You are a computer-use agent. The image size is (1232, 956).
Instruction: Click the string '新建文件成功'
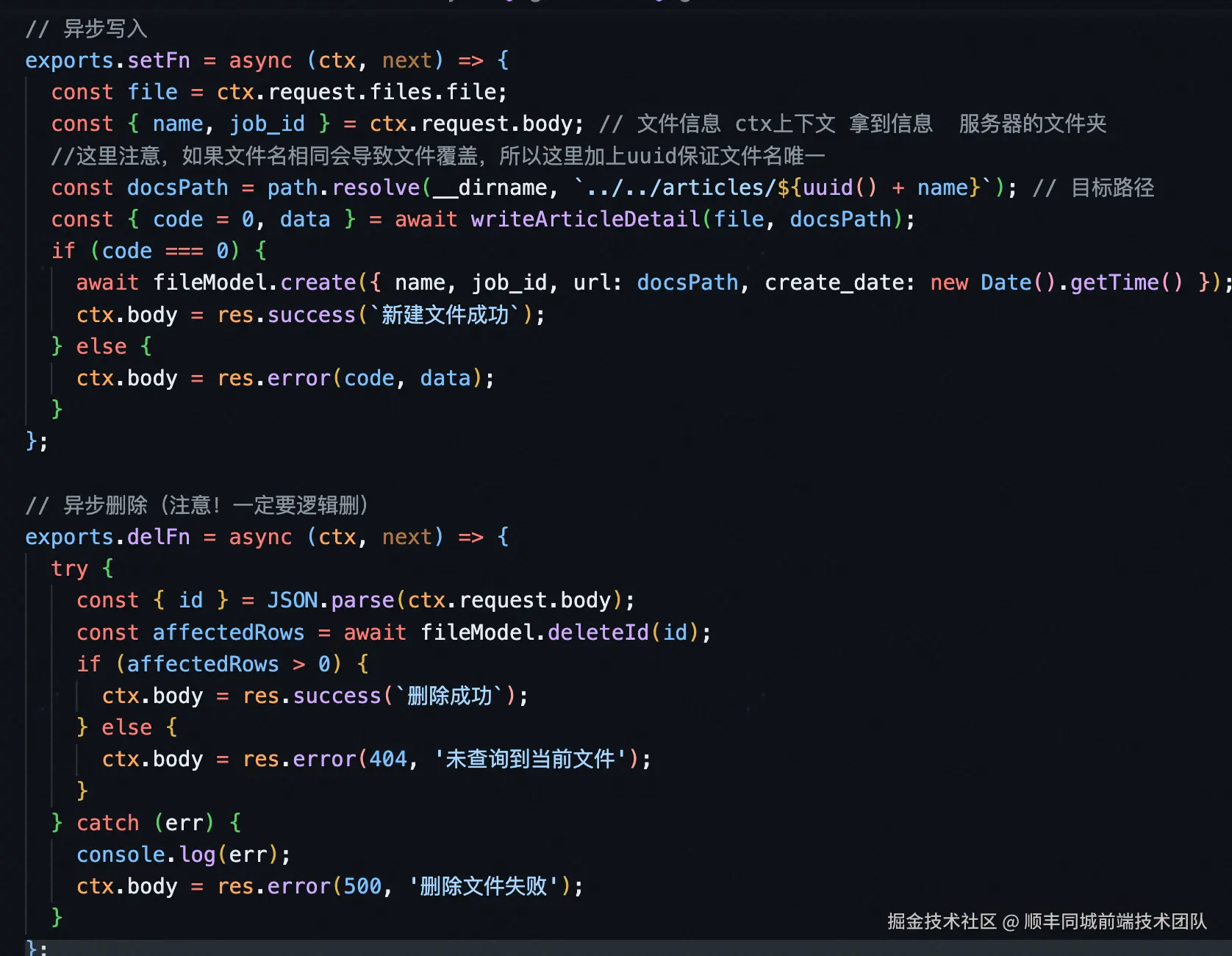pyautogui.click(x=445, y=315)
